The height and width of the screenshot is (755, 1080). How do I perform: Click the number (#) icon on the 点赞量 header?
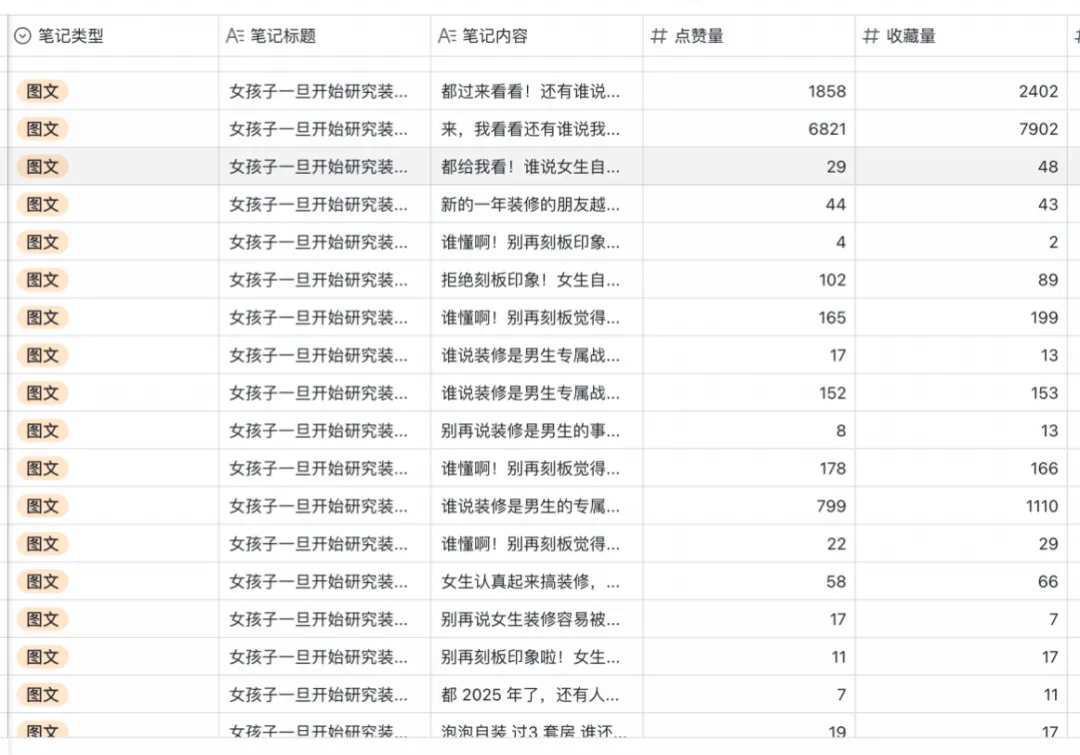(x=657, y=36)
